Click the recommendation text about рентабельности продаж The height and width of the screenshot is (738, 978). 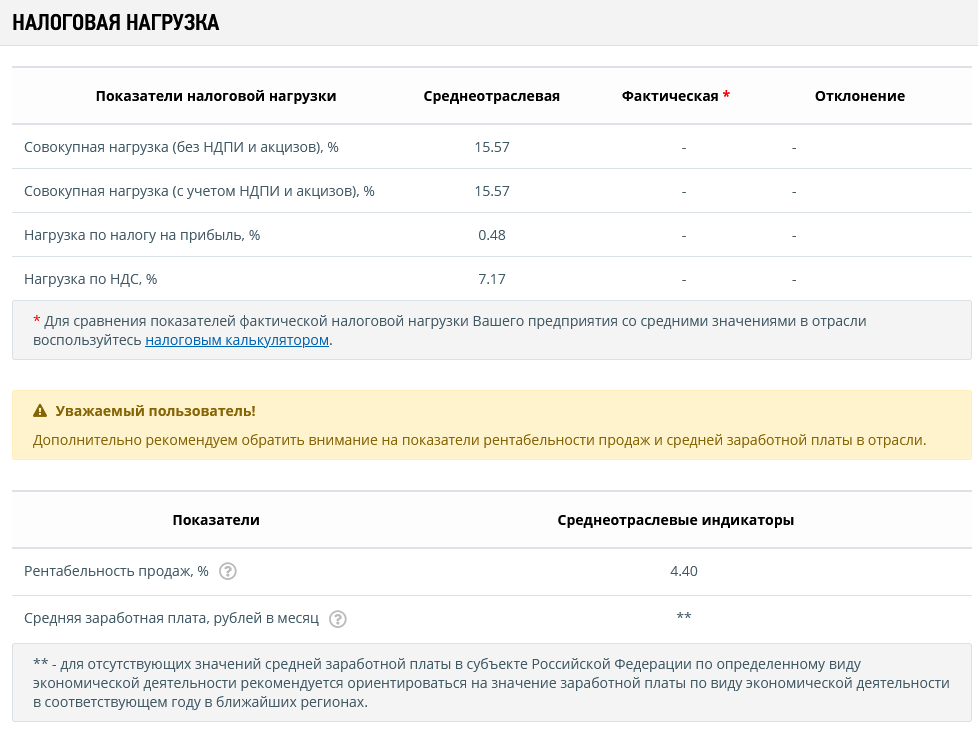[x=479, y=440]
